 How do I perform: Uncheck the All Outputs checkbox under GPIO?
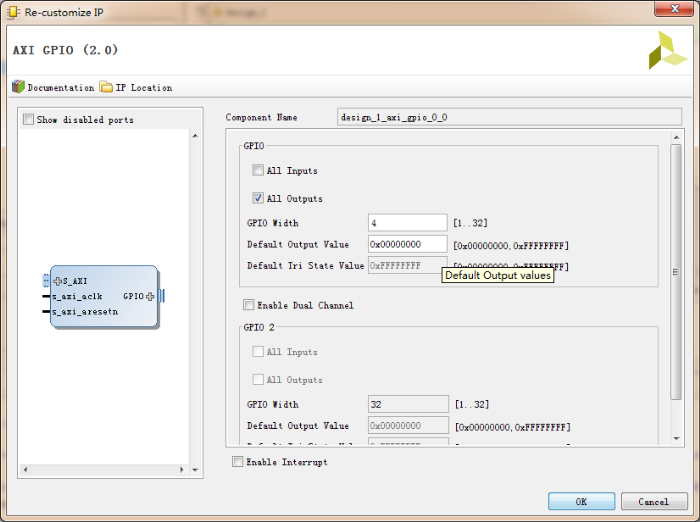258,198
